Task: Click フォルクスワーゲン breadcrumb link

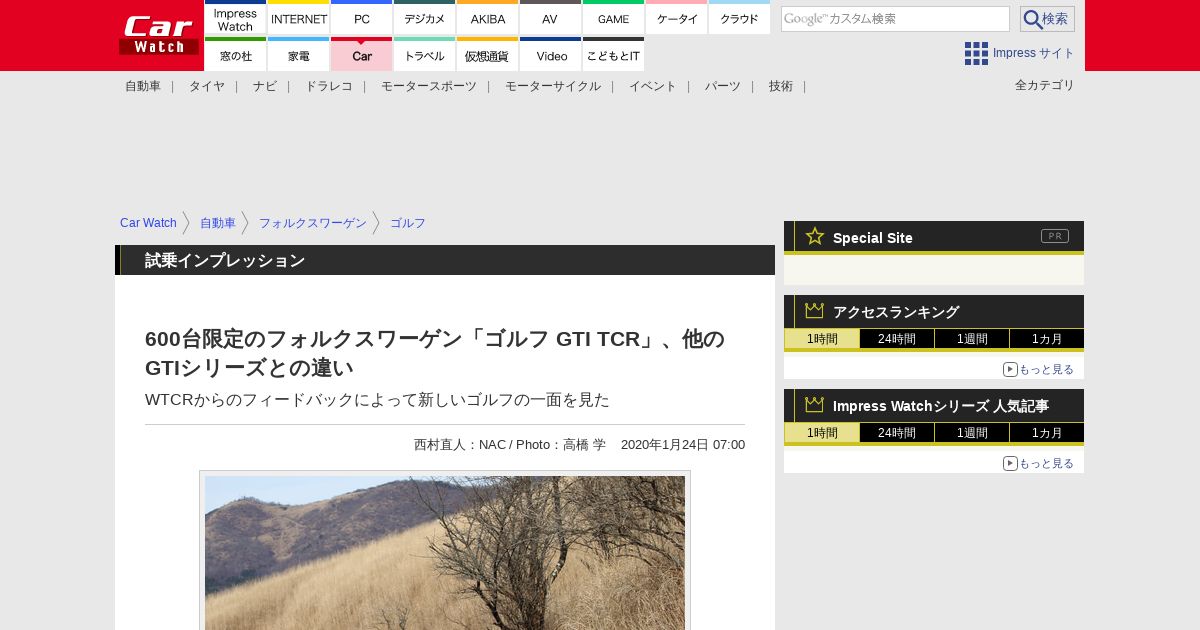Action: (x=313, y=223)
